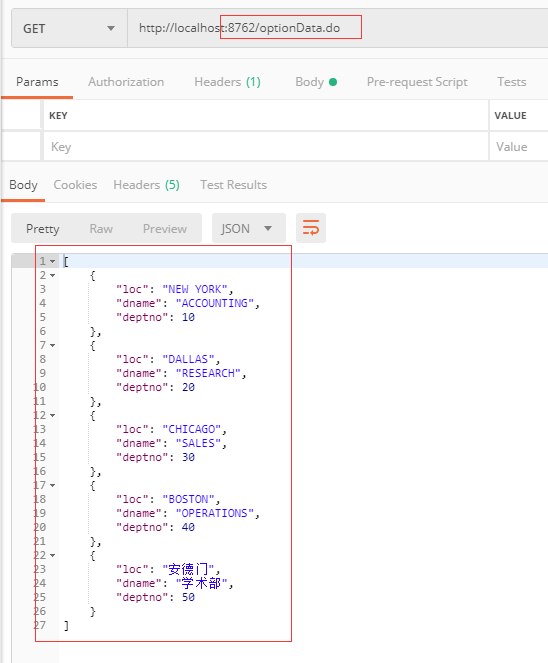Click the Key input cell

coord(266,147)
